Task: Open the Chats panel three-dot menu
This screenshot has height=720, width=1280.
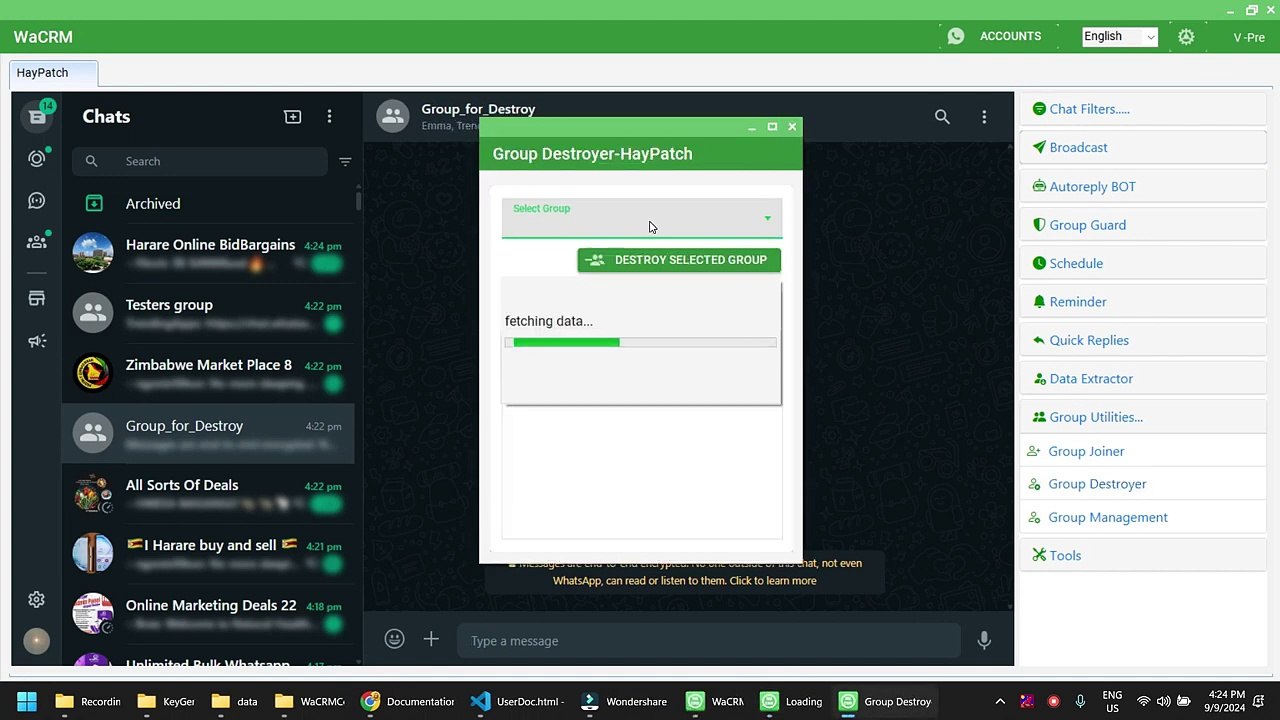Action: click(x=329, y=117)
